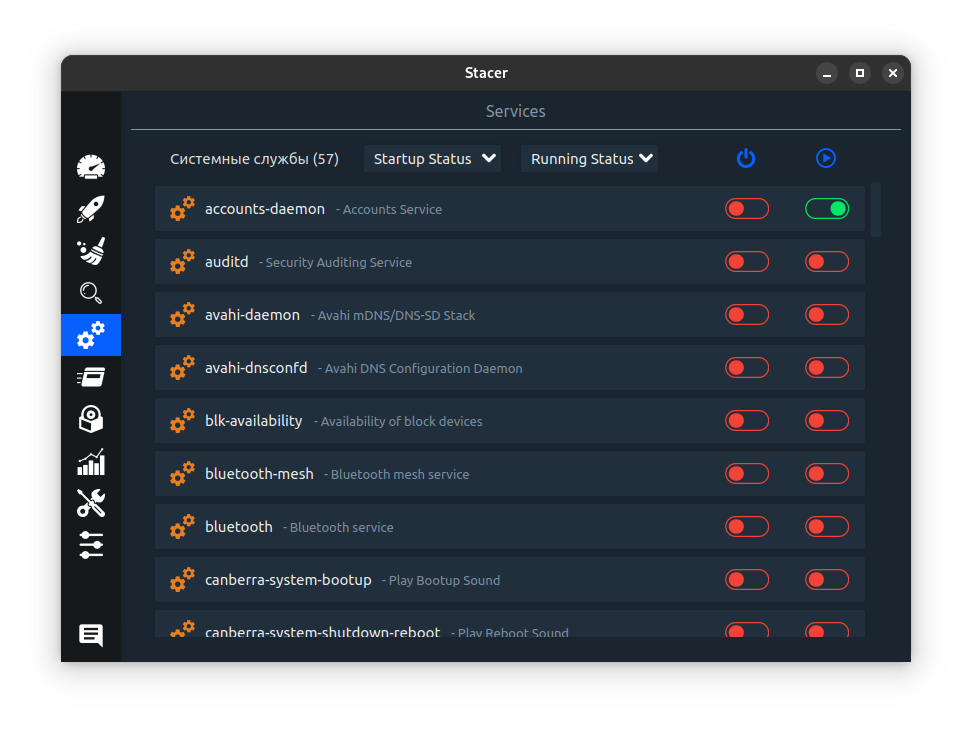Turn on blk-availability running toggle
The image size is (972, 729).
click(x=827, y=421)
